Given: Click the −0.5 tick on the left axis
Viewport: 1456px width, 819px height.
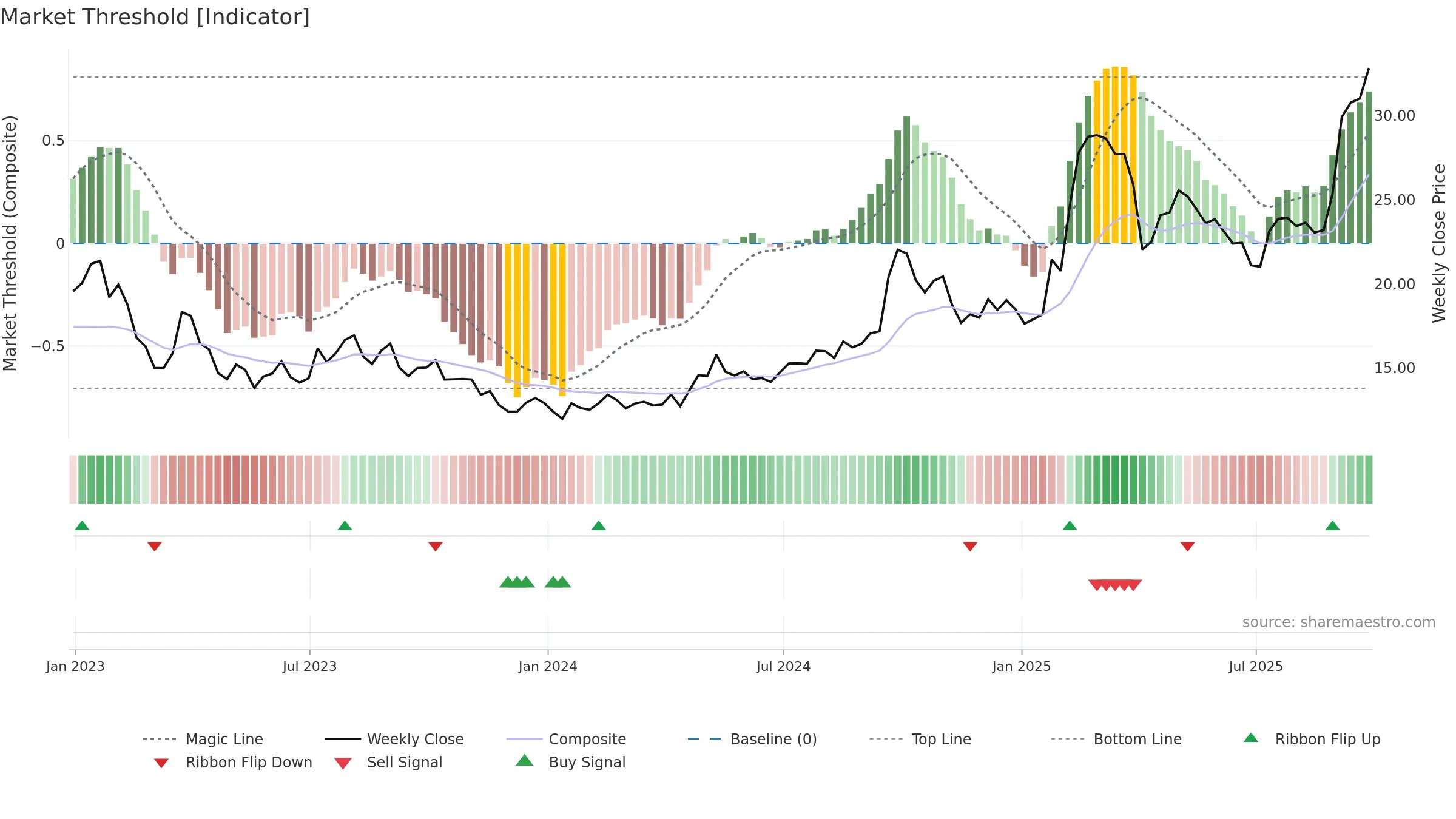Looking at the screenshot, I should [48, 346].
